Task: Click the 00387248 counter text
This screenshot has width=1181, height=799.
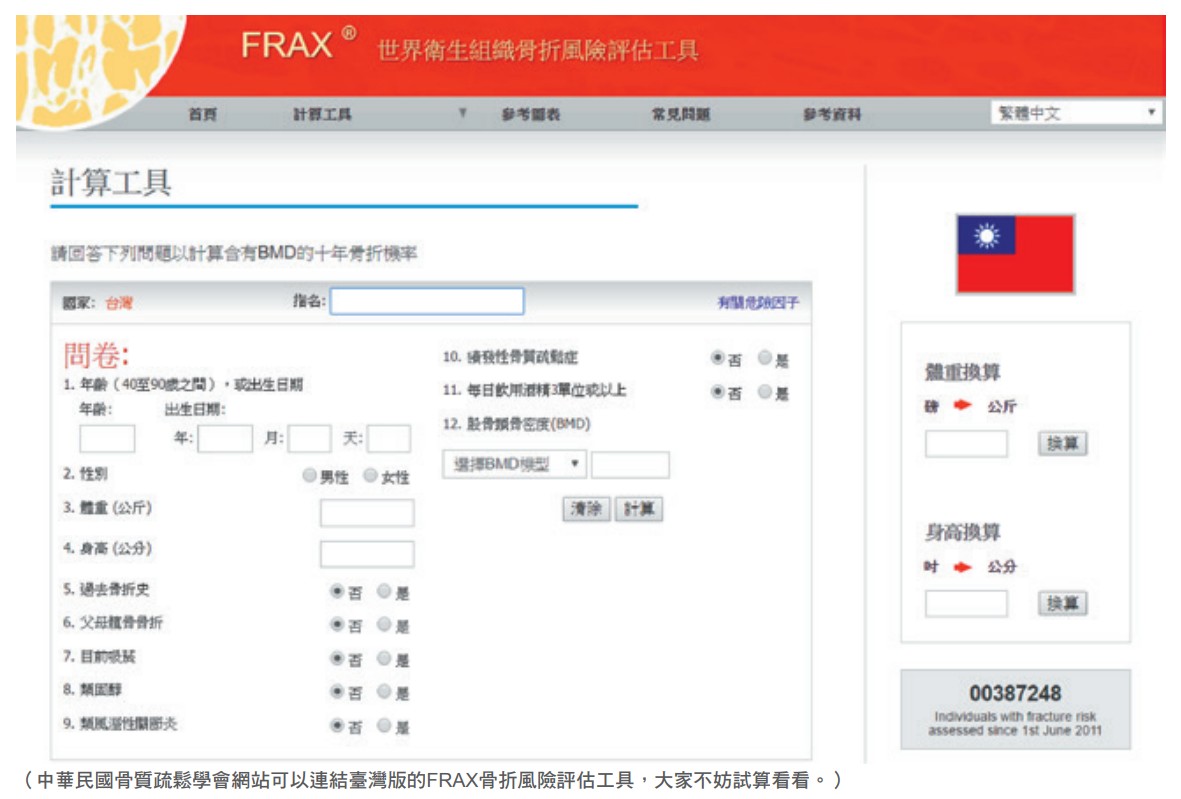Action: [1015, 693]
